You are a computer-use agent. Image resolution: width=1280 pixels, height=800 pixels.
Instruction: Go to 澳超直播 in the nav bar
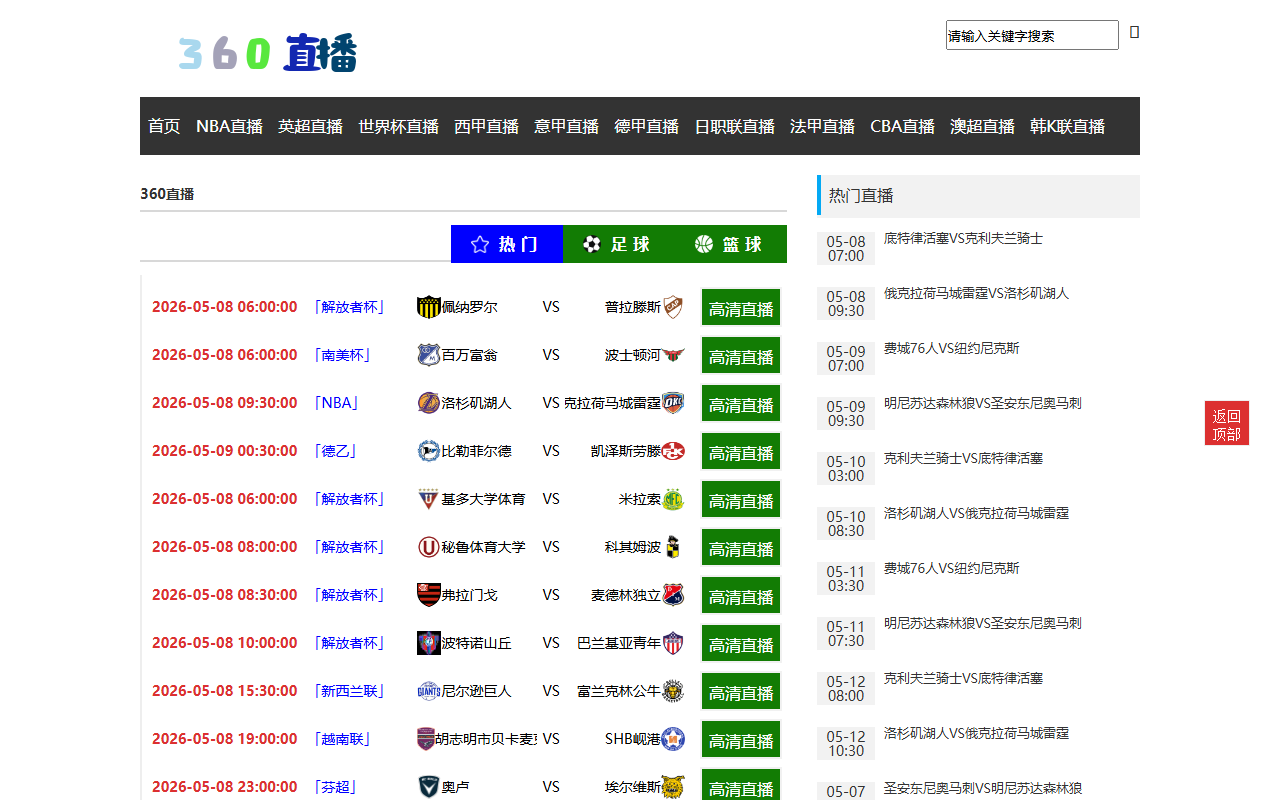coord(982,126)
